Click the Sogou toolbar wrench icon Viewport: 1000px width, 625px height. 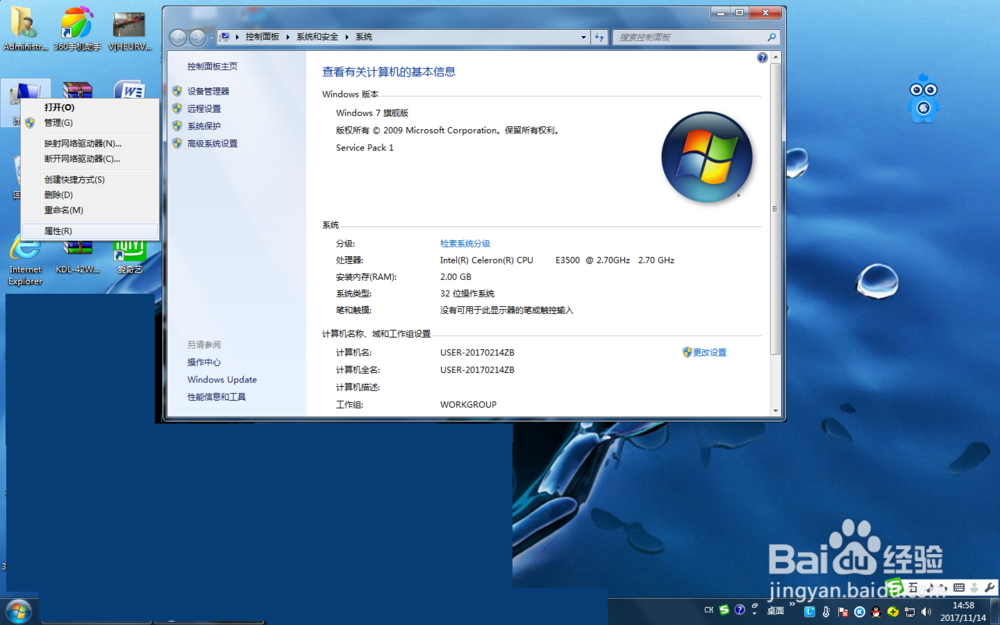989,587
